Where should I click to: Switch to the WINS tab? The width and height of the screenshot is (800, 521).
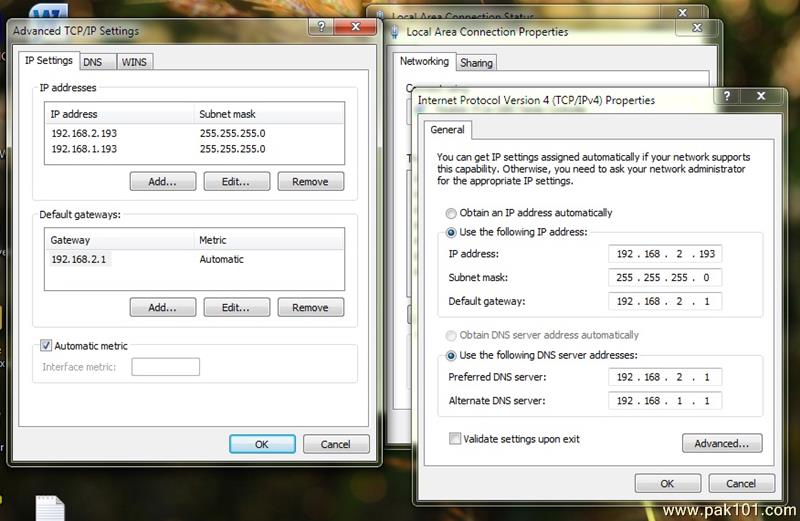(133, 62)
